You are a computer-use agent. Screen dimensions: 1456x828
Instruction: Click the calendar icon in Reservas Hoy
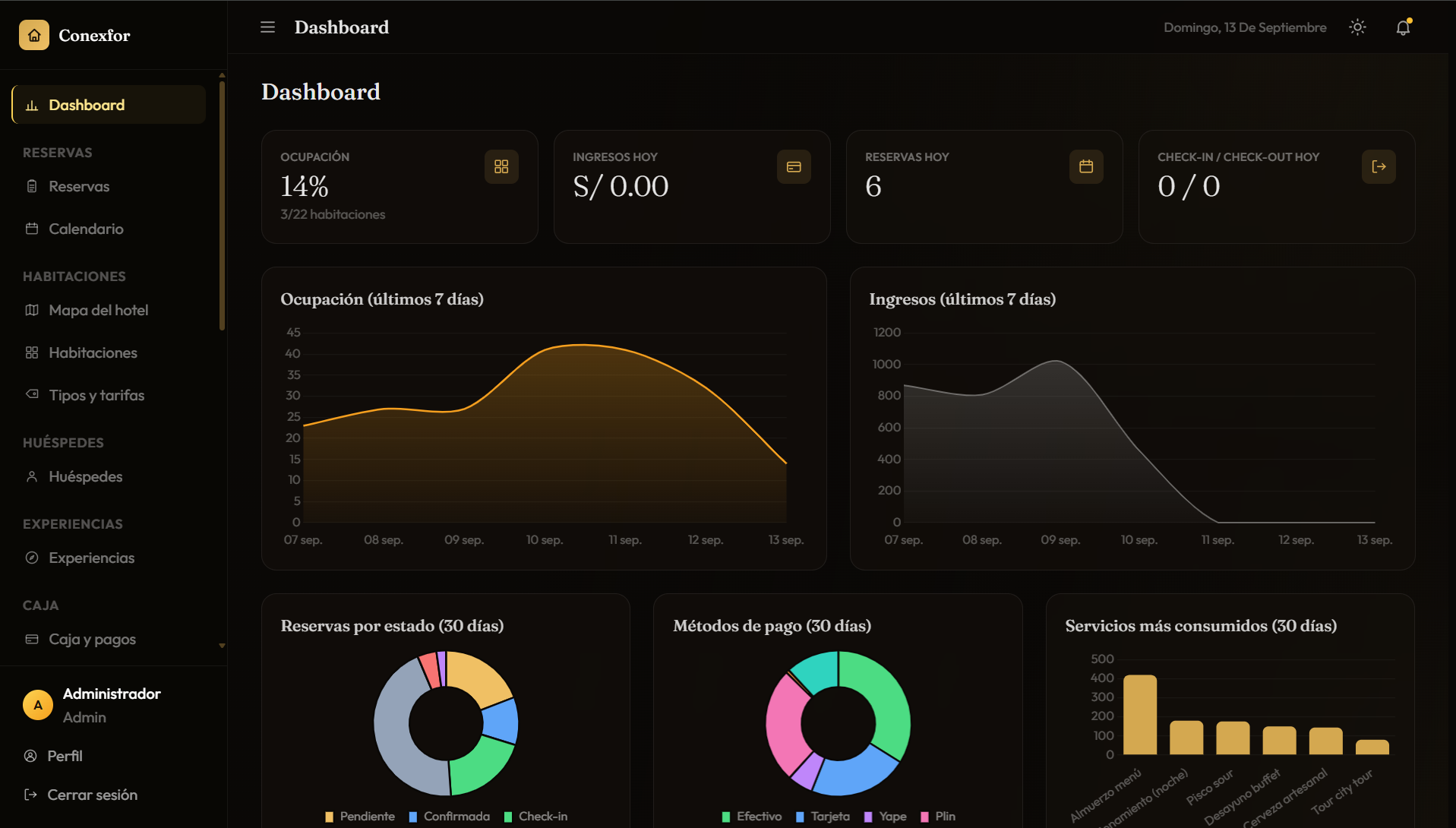pyautogui.click(x=1086, y=166)
